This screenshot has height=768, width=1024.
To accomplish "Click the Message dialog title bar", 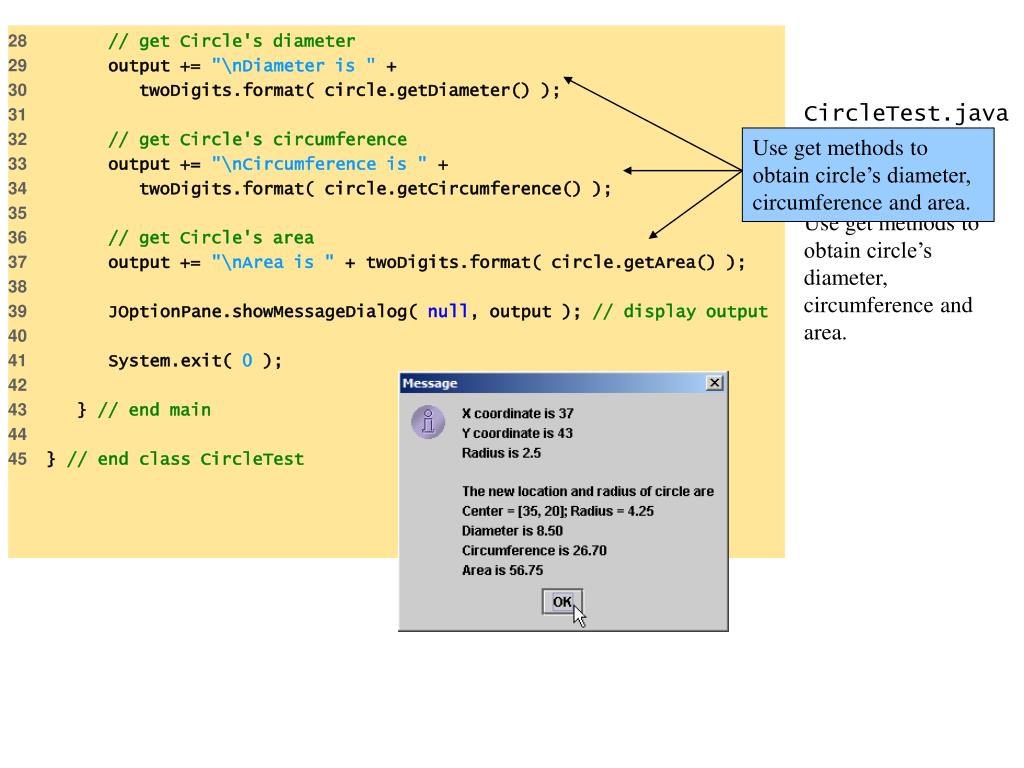I will [550, 384].
